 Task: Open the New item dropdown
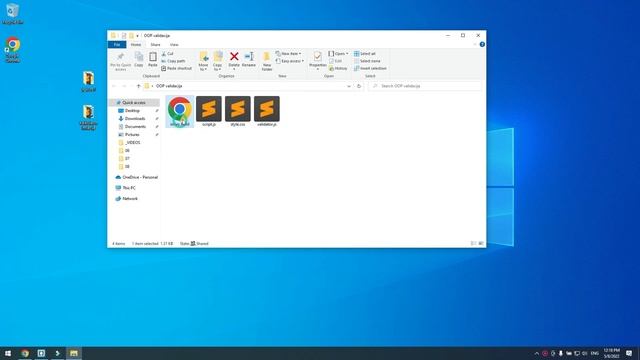click(289, 53)
